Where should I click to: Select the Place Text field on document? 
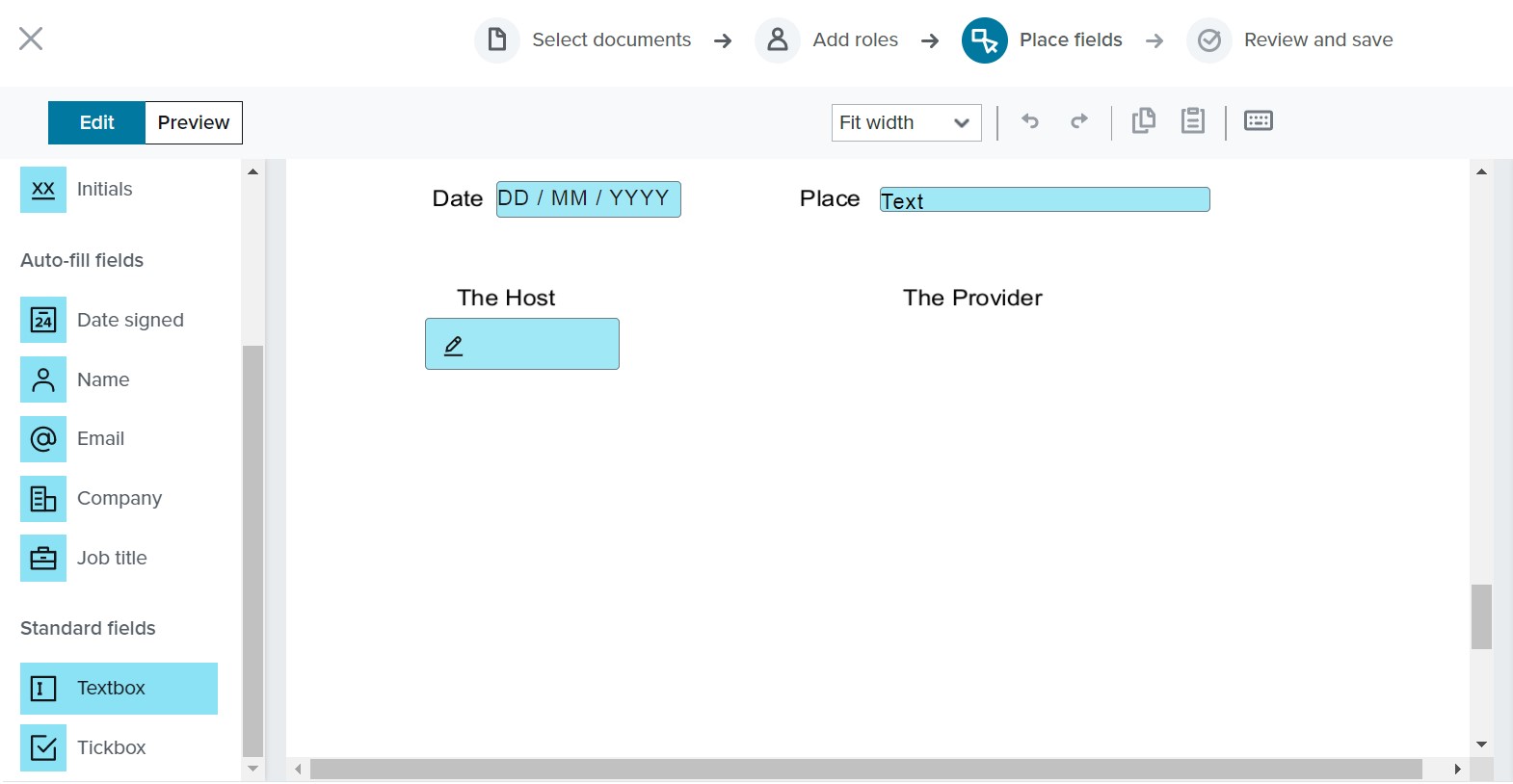pos(1045,199)
